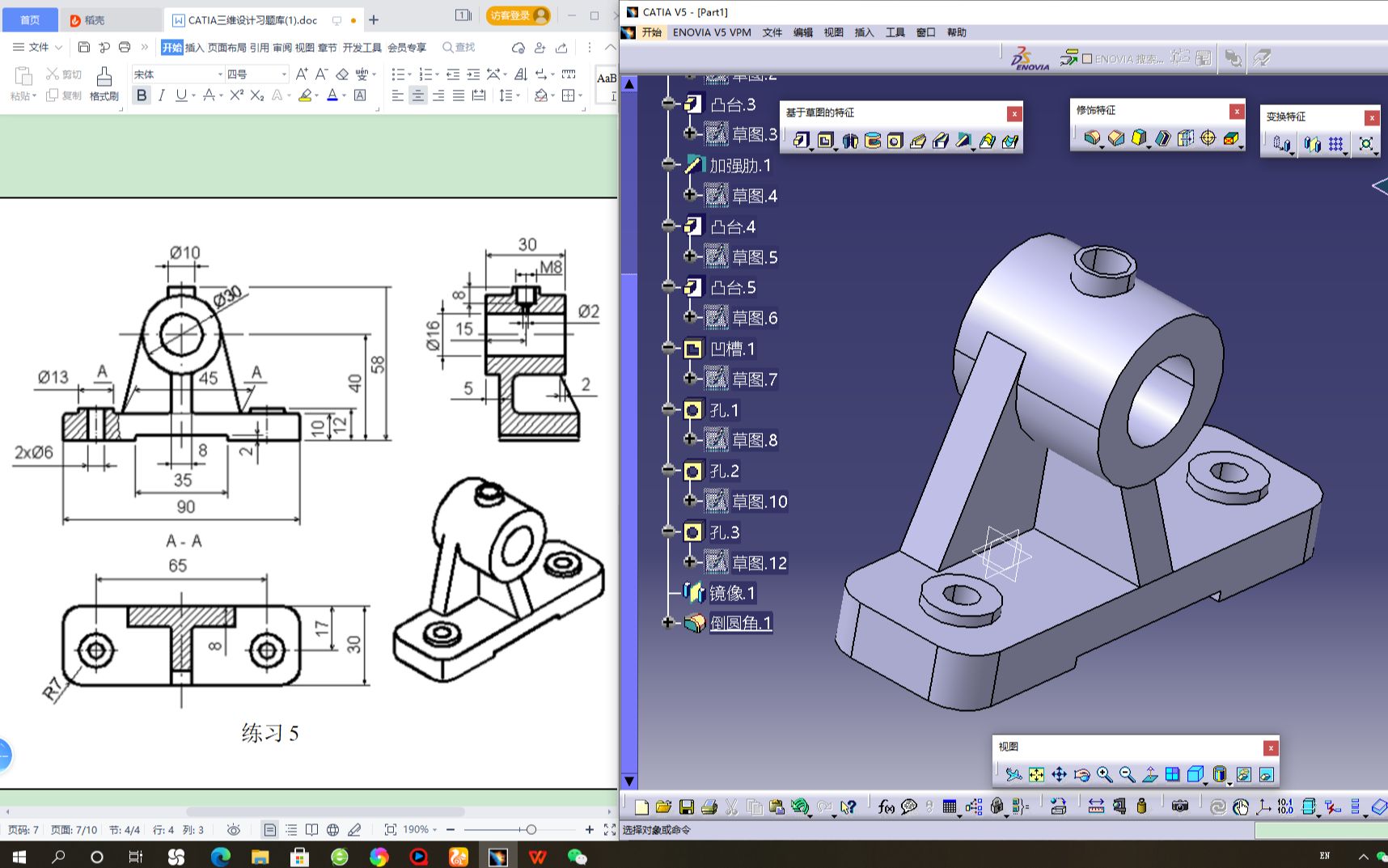Open the 文件 menu dropdown arrow in WPS
Image resolution: width=1388 pixels, height=868 pixels.
tap(58, 47)
